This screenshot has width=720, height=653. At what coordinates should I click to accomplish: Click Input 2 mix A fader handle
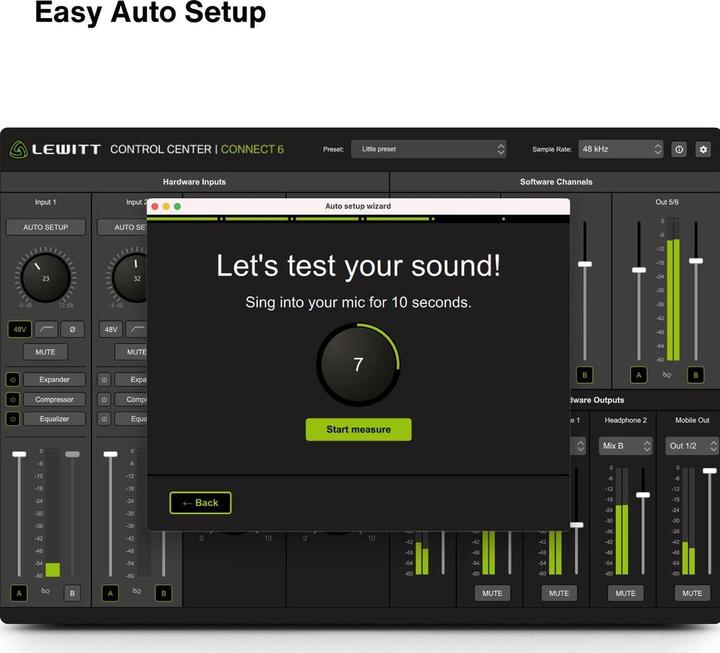coord(110,454)
